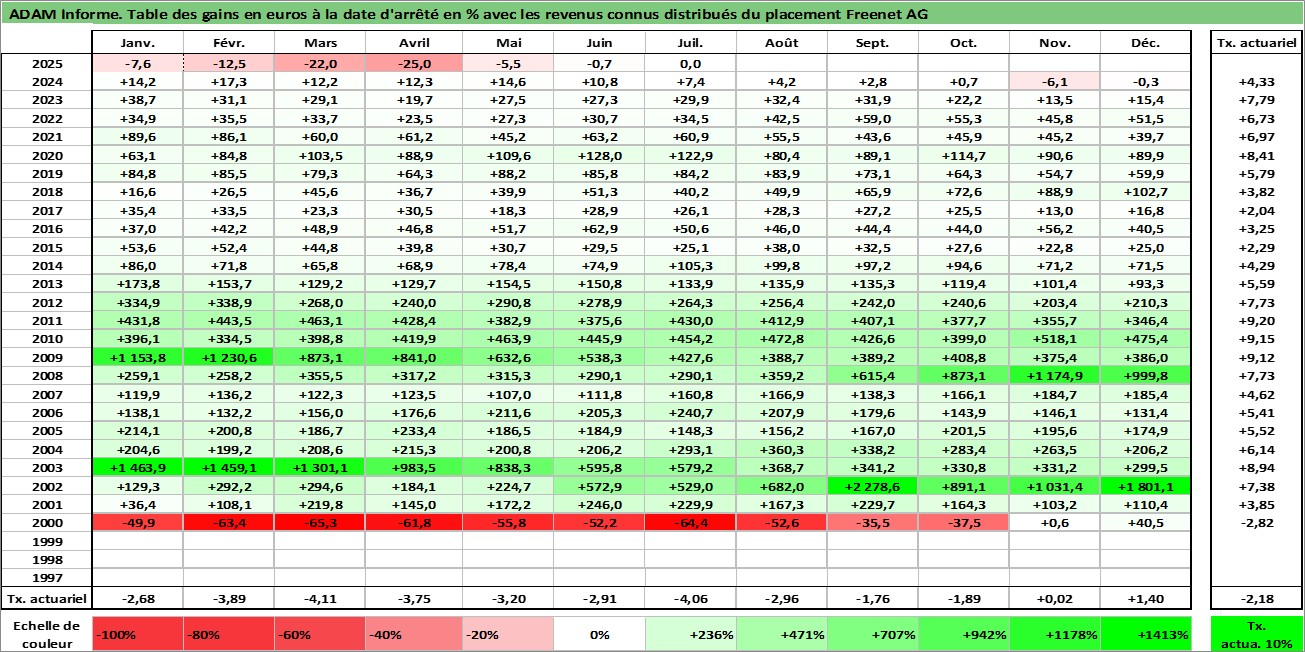The image size is (1305, 652).
Task: Select the 2024 actuarial rate +4,33
Action: pyautogui.click(x=1256, y=81)
